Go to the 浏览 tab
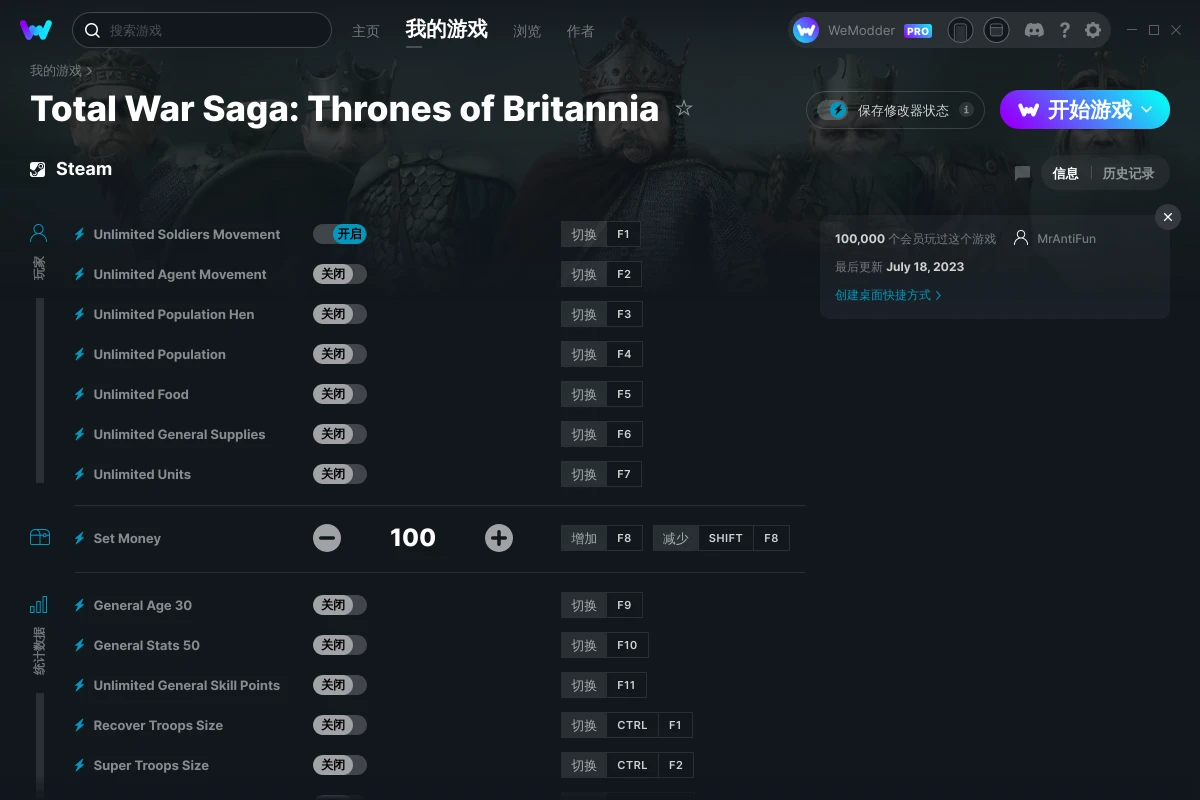 [527, 31]
